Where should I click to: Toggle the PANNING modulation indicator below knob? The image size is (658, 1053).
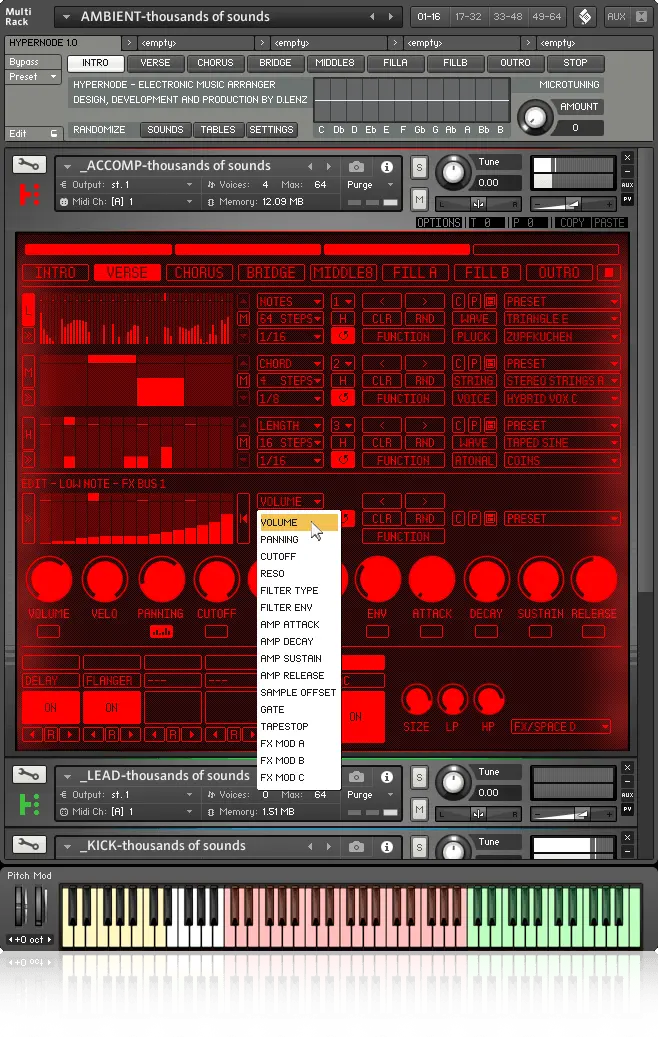(161, 631)
